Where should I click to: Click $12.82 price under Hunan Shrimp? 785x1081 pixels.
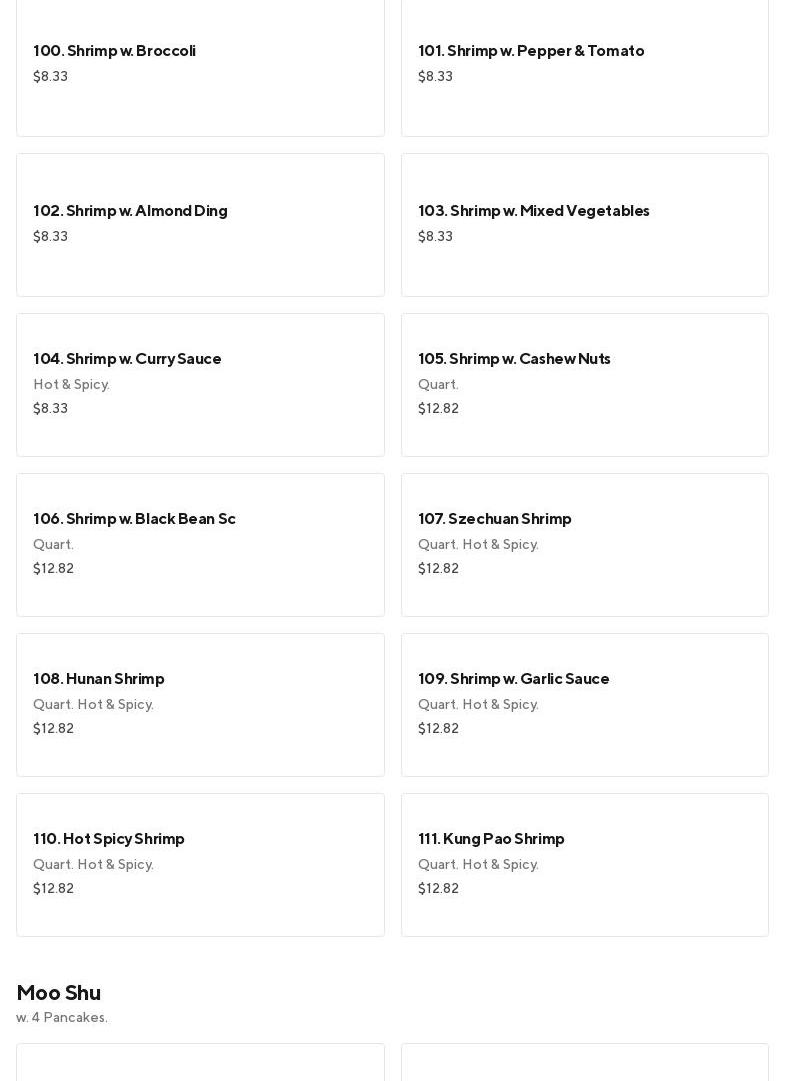53,729
